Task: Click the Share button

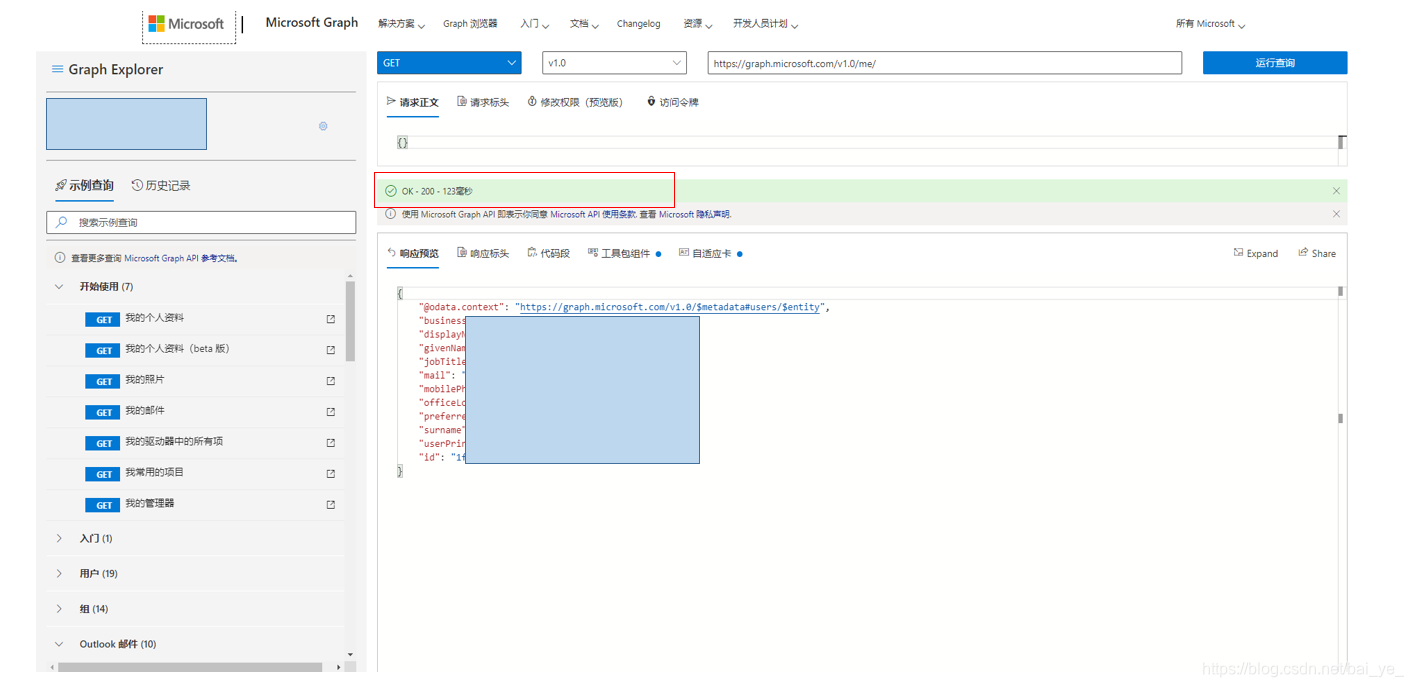Action: (x=1317, y=254)
